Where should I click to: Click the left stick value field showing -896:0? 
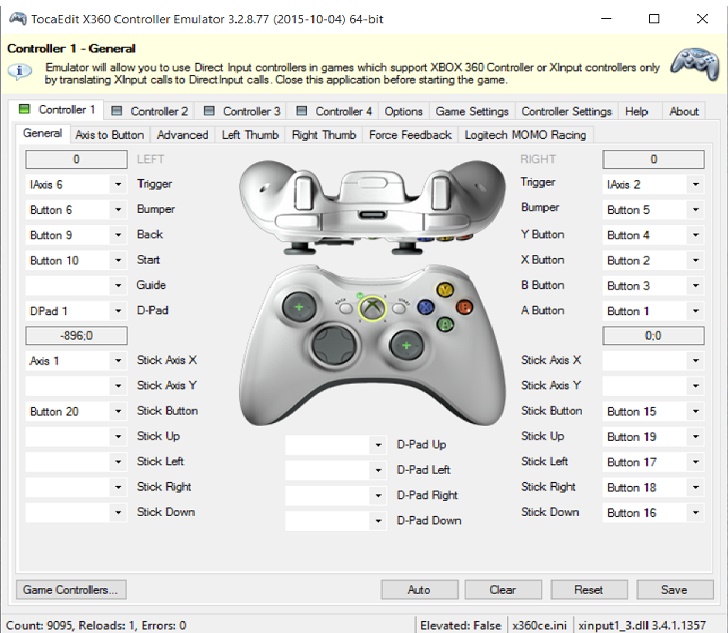(x=76, y=336)
